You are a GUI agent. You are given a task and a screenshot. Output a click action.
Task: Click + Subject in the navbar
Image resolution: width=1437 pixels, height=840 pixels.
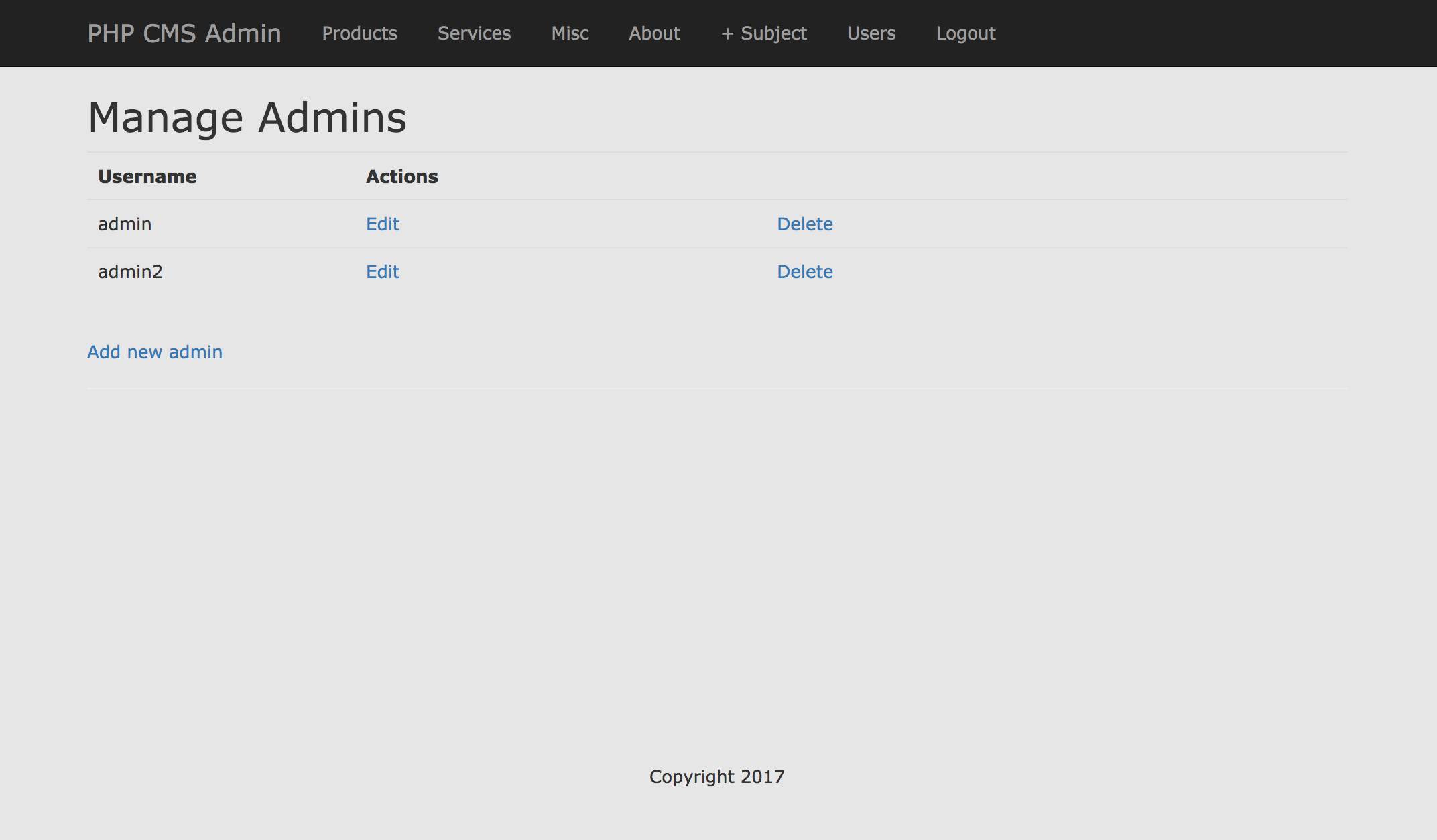[x=763, y=33]
